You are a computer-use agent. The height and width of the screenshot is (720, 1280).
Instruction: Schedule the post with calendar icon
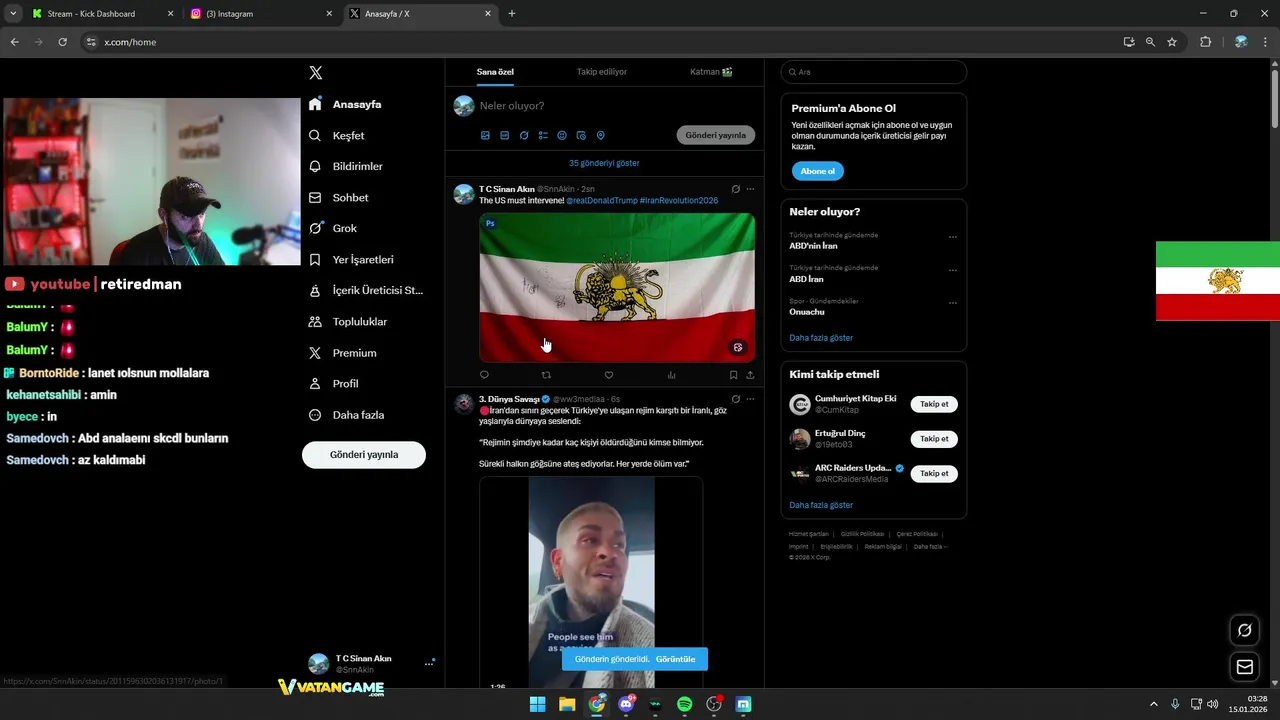[x=582, y=135]
